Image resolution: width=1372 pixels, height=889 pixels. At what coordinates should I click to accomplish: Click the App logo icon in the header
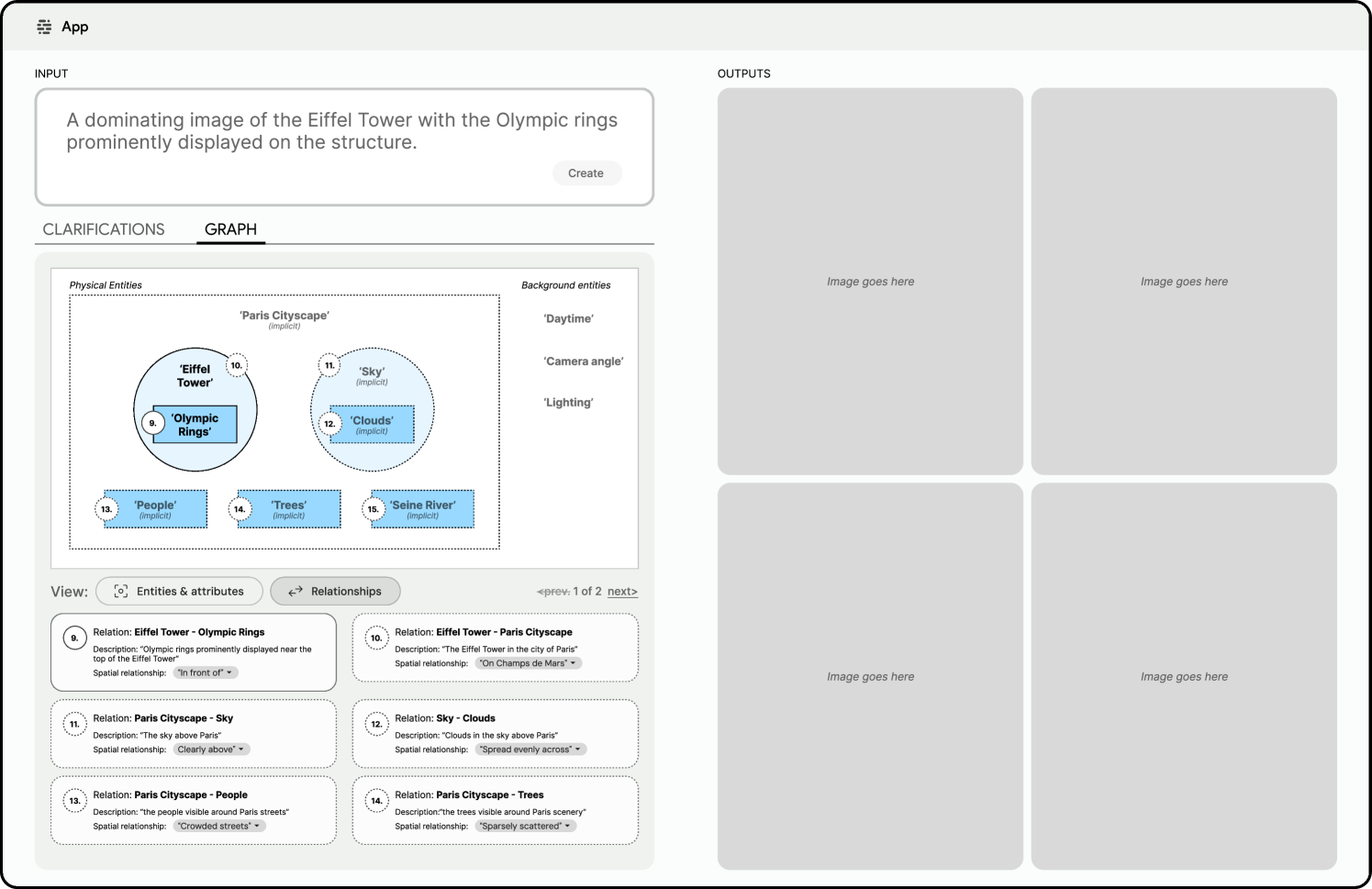coord(44,28)
